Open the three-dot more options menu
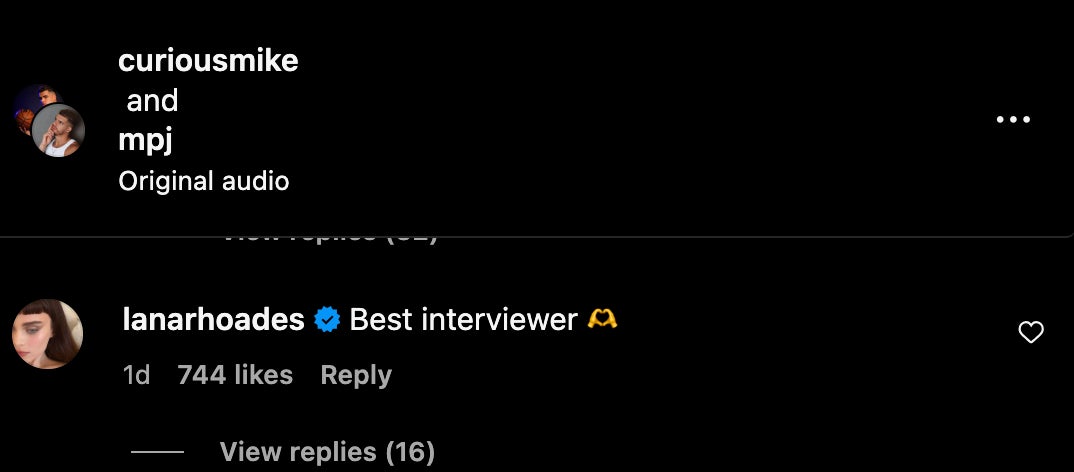 click(1013, 119)
